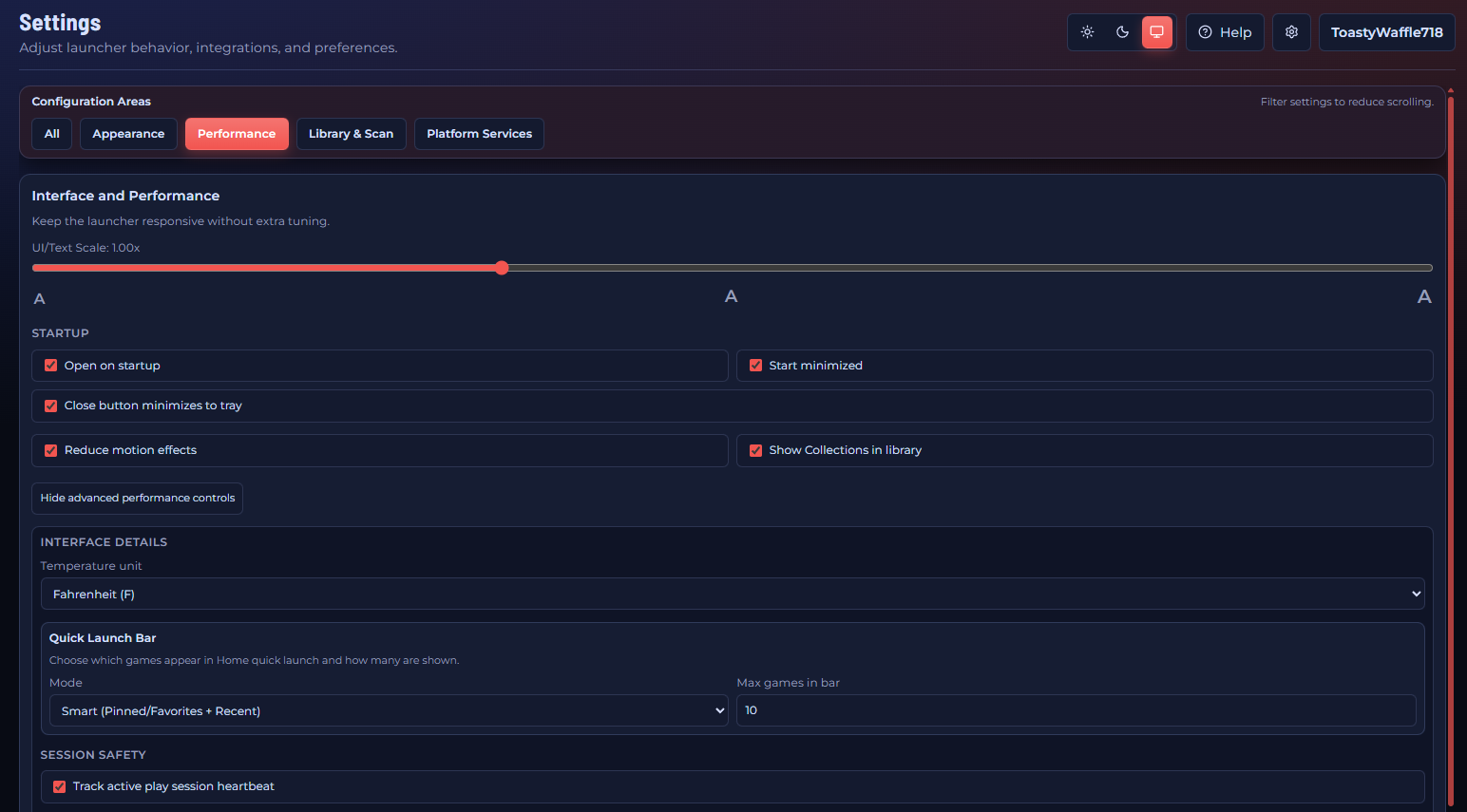Click large A at slider maximum
Viewport: 1467px width, 812px height.
(1424, 296)
